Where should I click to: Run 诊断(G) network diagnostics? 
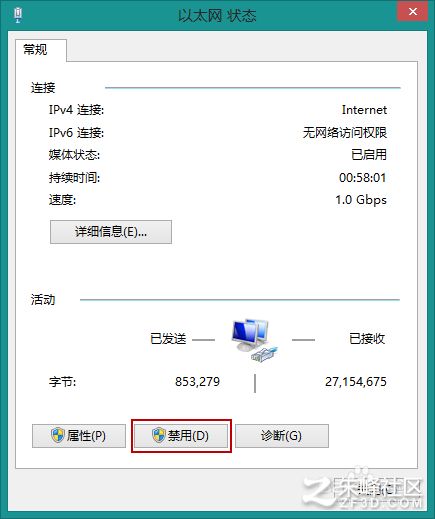282,436
